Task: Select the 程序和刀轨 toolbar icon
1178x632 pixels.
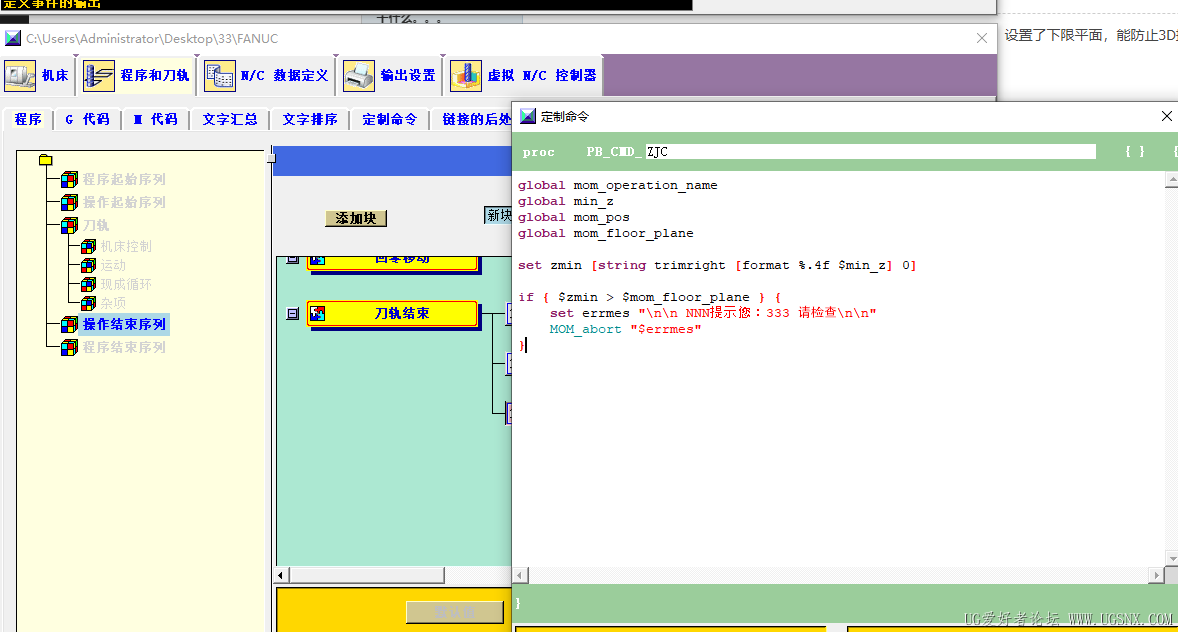Action: pyautogui.click(x=99, y=76)
